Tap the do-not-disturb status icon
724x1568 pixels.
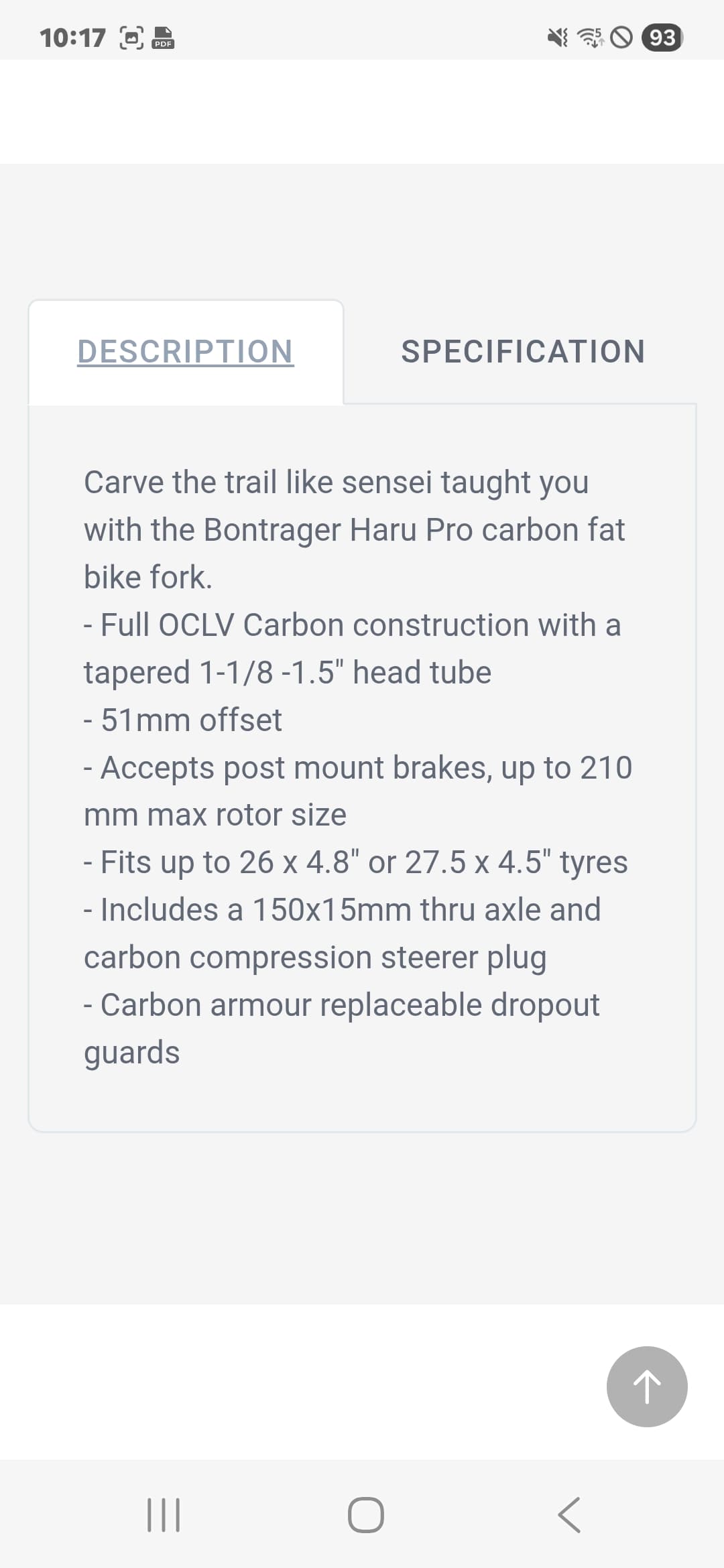[622, 39]
